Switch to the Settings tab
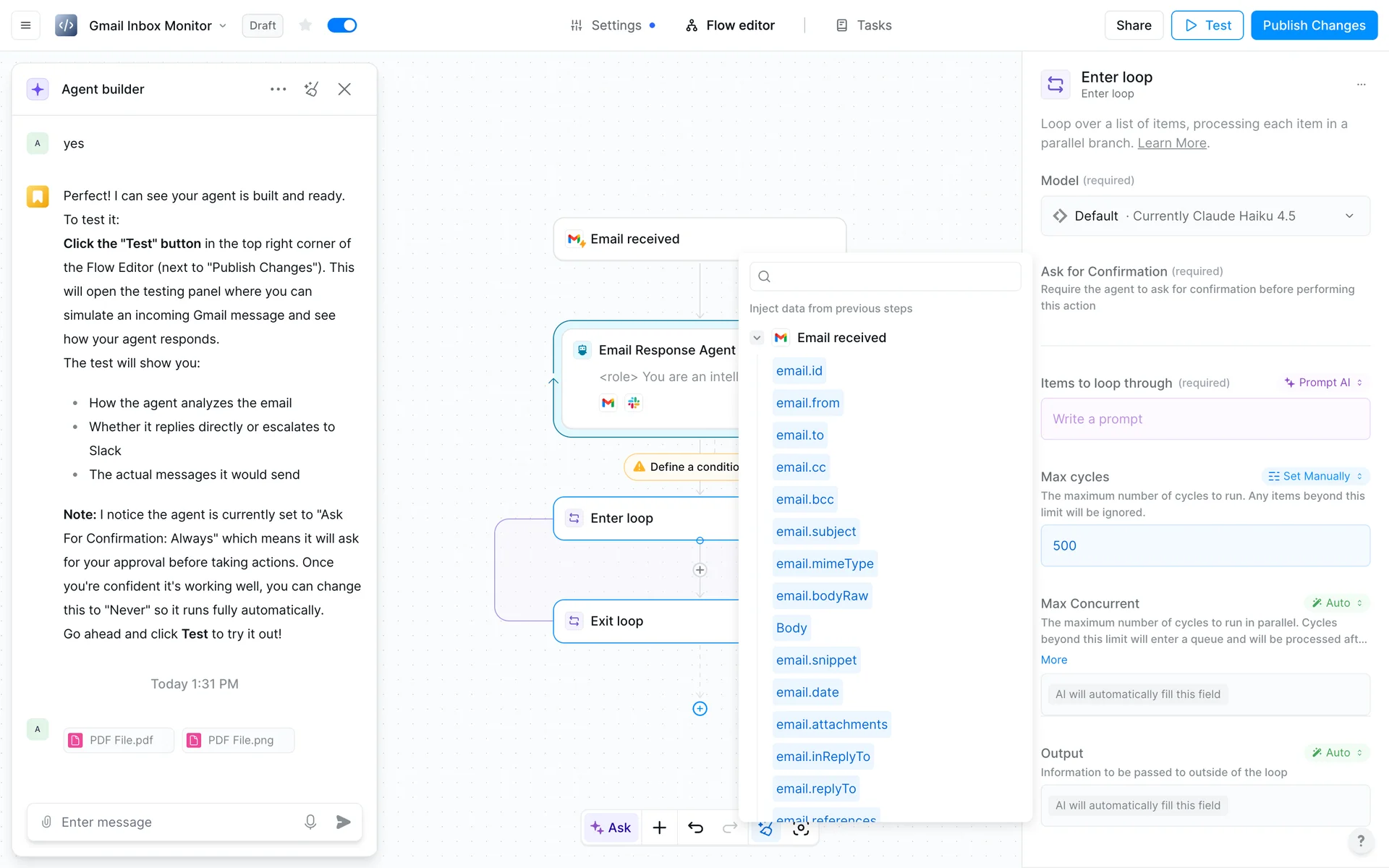The image size is (1389, 868). click(615, 25)
